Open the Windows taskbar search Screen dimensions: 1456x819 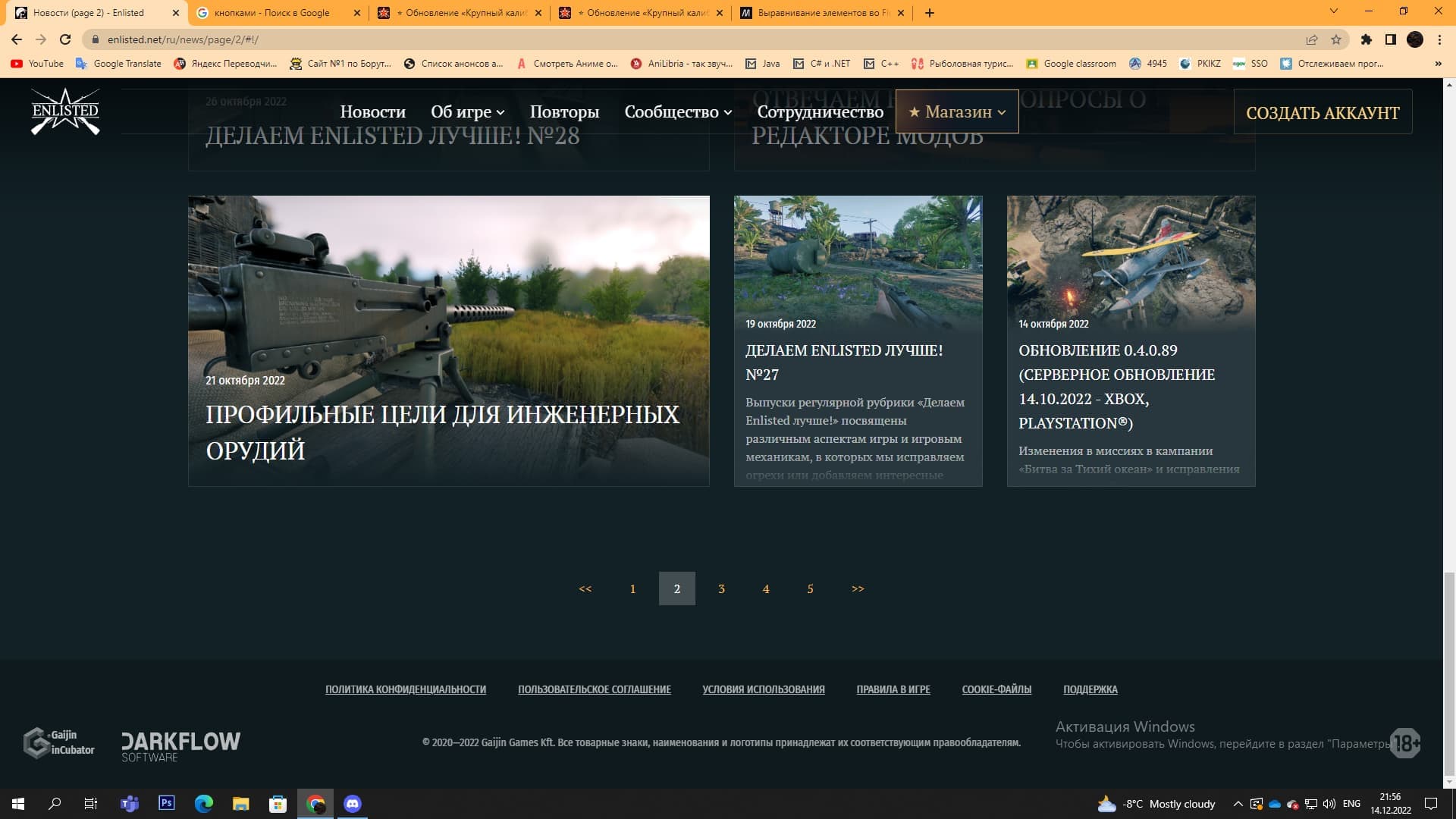tap(55, 804)
